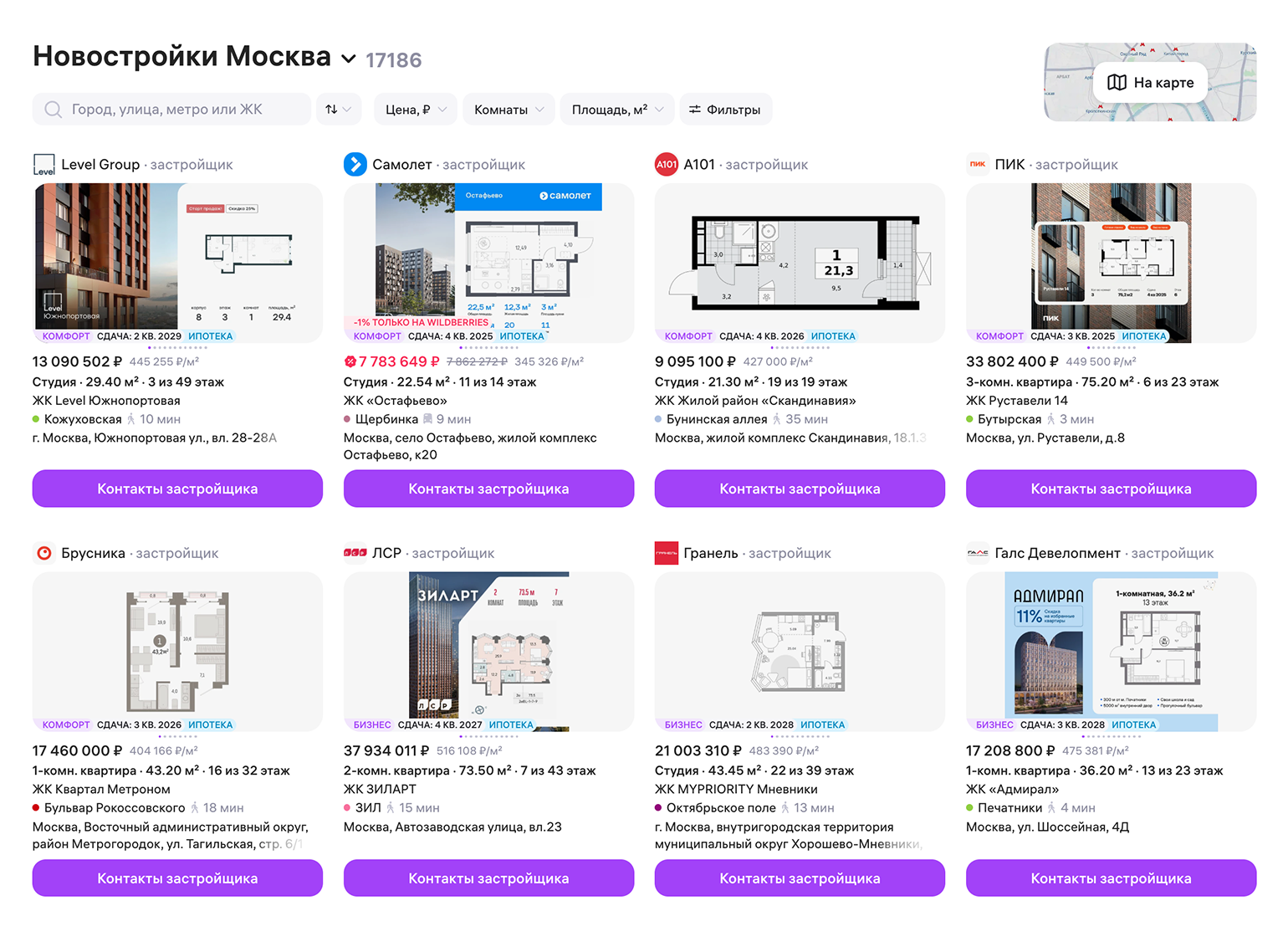Click the Кожуховская metro station label

pos(83,419)
